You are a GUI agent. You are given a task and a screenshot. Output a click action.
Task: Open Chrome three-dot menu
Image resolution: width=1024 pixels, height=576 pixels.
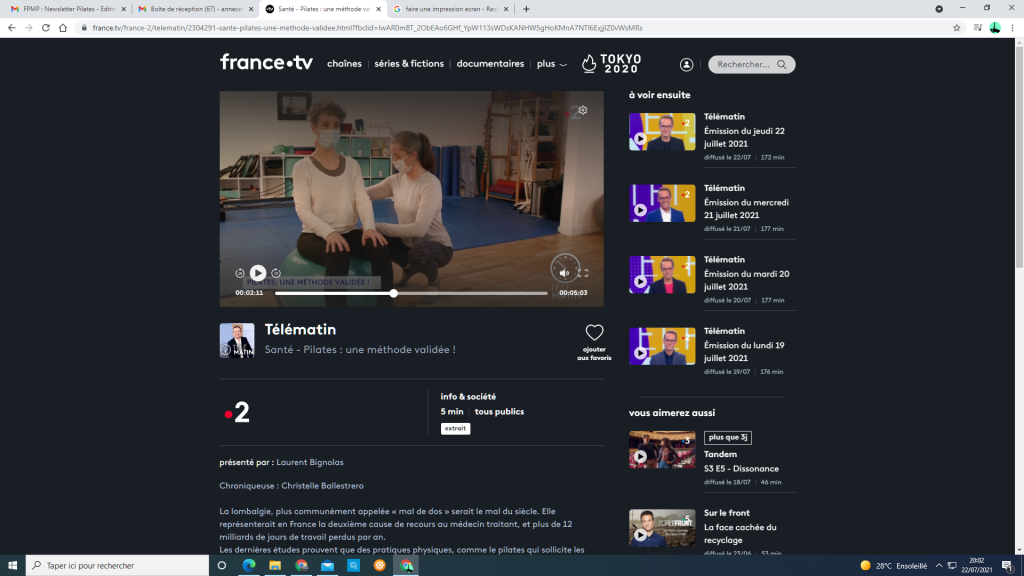(x=1012, y=28)
